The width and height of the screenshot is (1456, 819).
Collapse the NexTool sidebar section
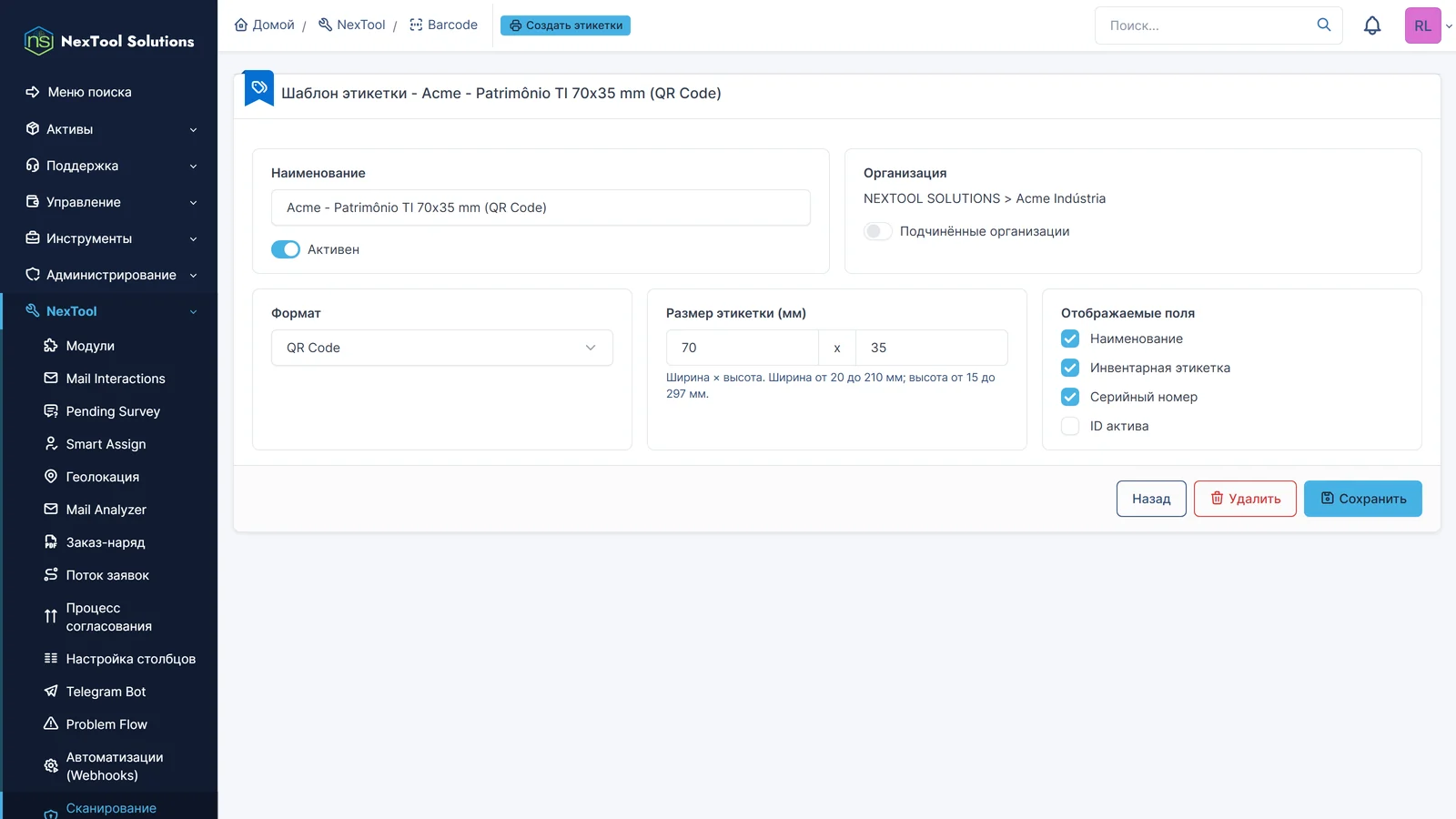coord(110,311)
